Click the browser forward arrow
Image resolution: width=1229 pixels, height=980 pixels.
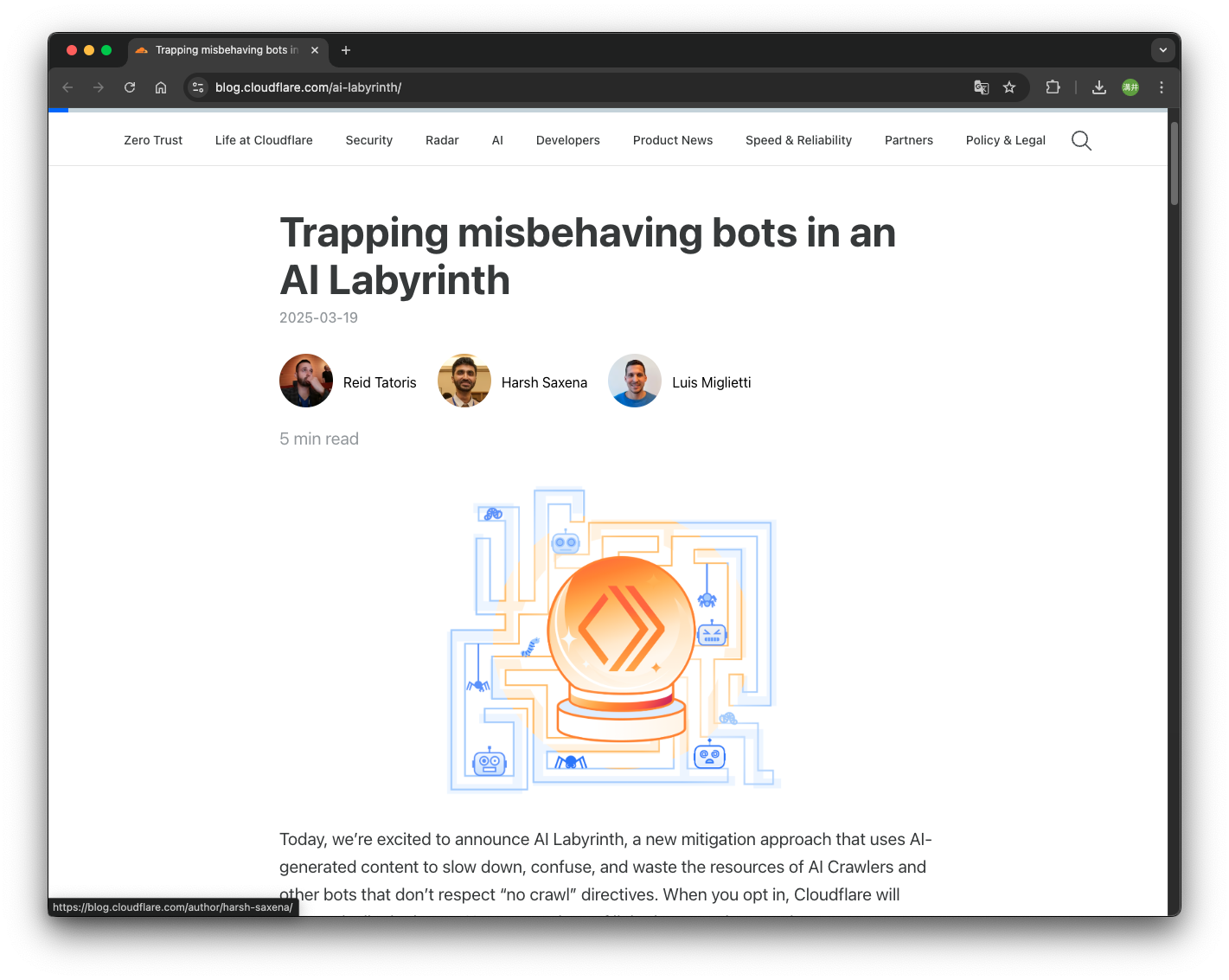click(x=99, y=87)
